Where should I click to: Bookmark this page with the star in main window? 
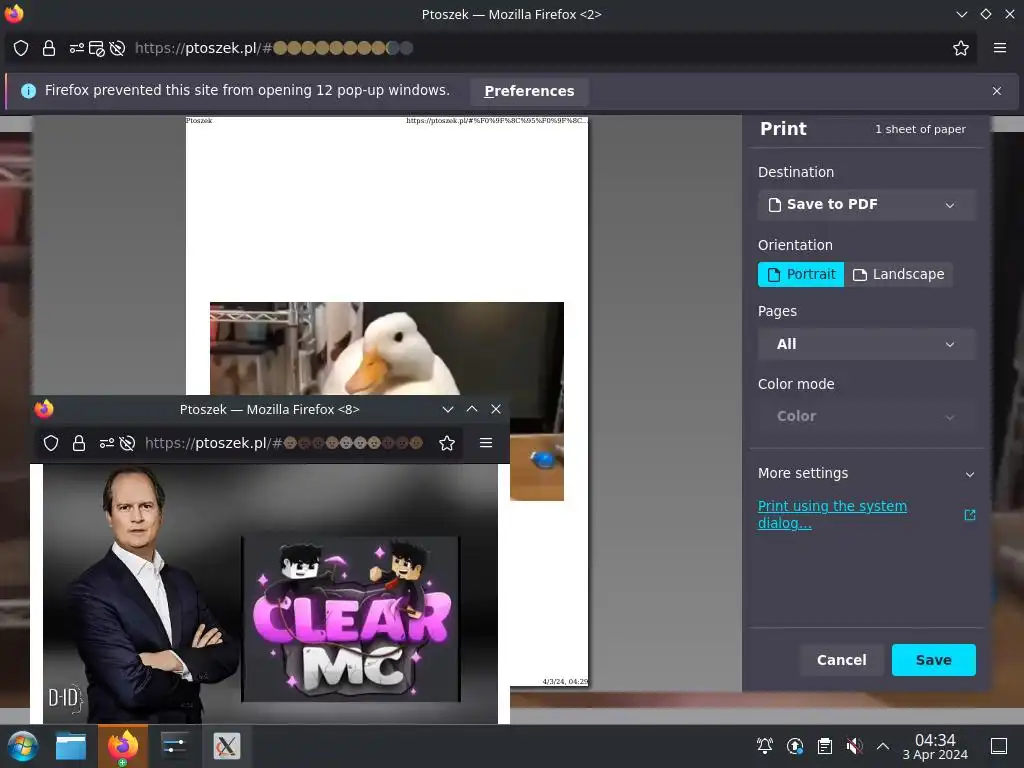click(x=961, y=48)
